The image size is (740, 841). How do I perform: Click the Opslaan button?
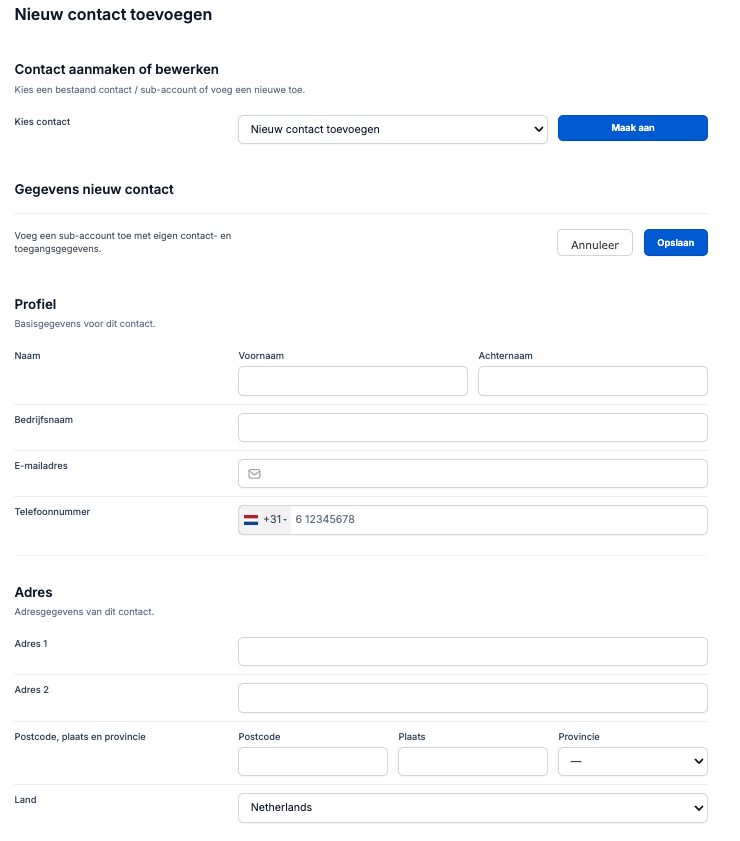[676, 242]
